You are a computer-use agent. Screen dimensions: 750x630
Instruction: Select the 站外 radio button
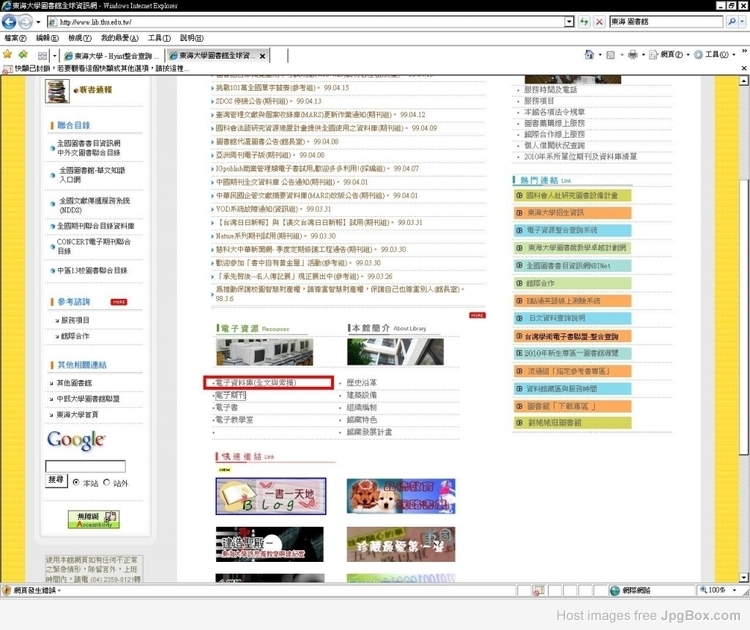(x=106, y=482)
